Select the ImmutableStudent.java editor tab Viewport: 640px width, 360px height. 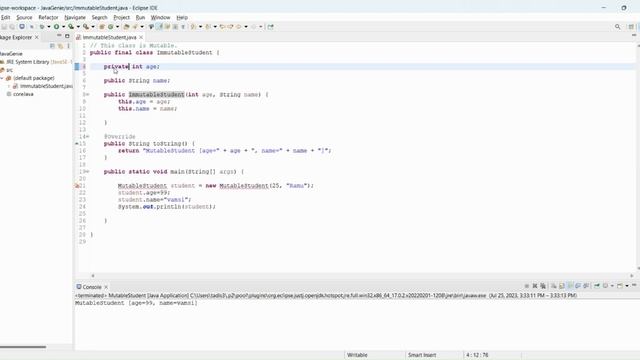point(109,37)
